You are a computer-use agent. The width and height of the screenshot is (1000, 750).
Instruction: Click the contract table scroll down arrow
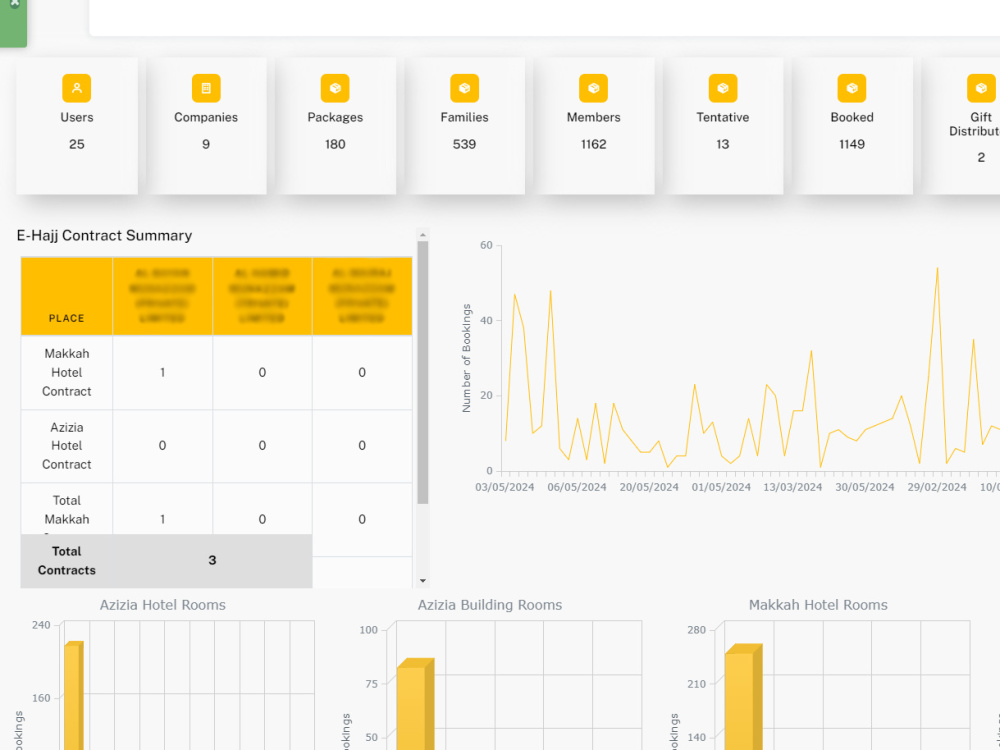(423, 581)
